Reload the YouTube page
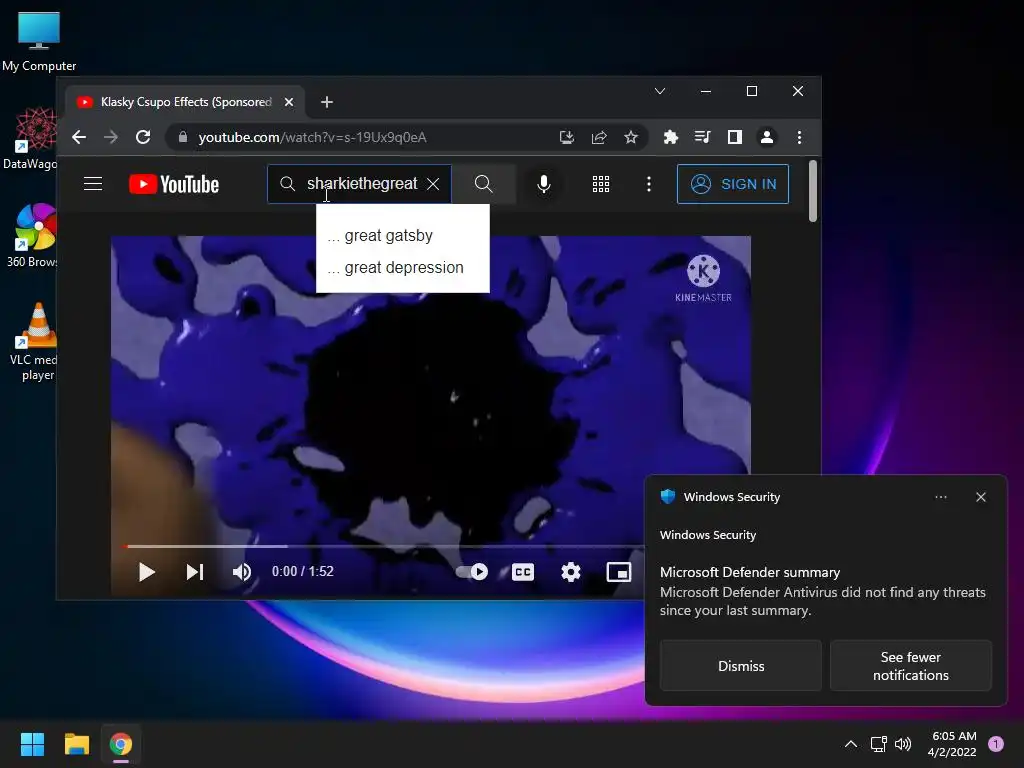 [x=143, y=137]
